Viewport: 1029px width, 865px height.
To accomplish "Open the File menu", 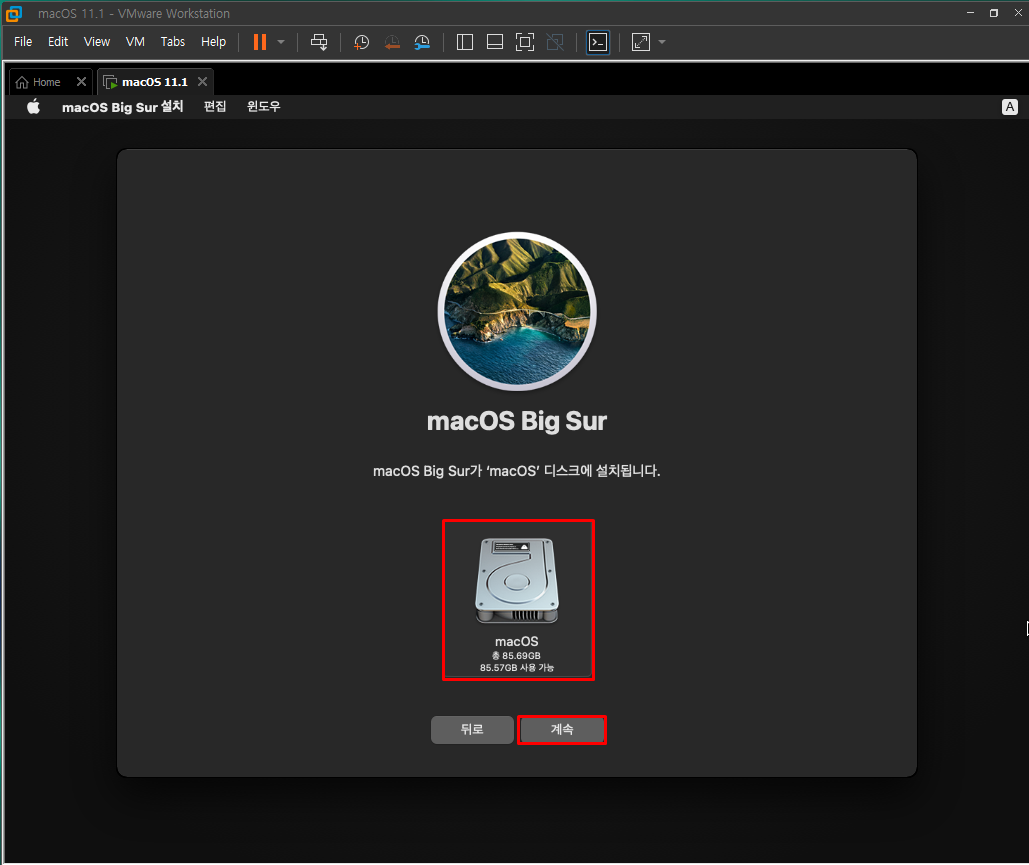I will pos(23,41).
